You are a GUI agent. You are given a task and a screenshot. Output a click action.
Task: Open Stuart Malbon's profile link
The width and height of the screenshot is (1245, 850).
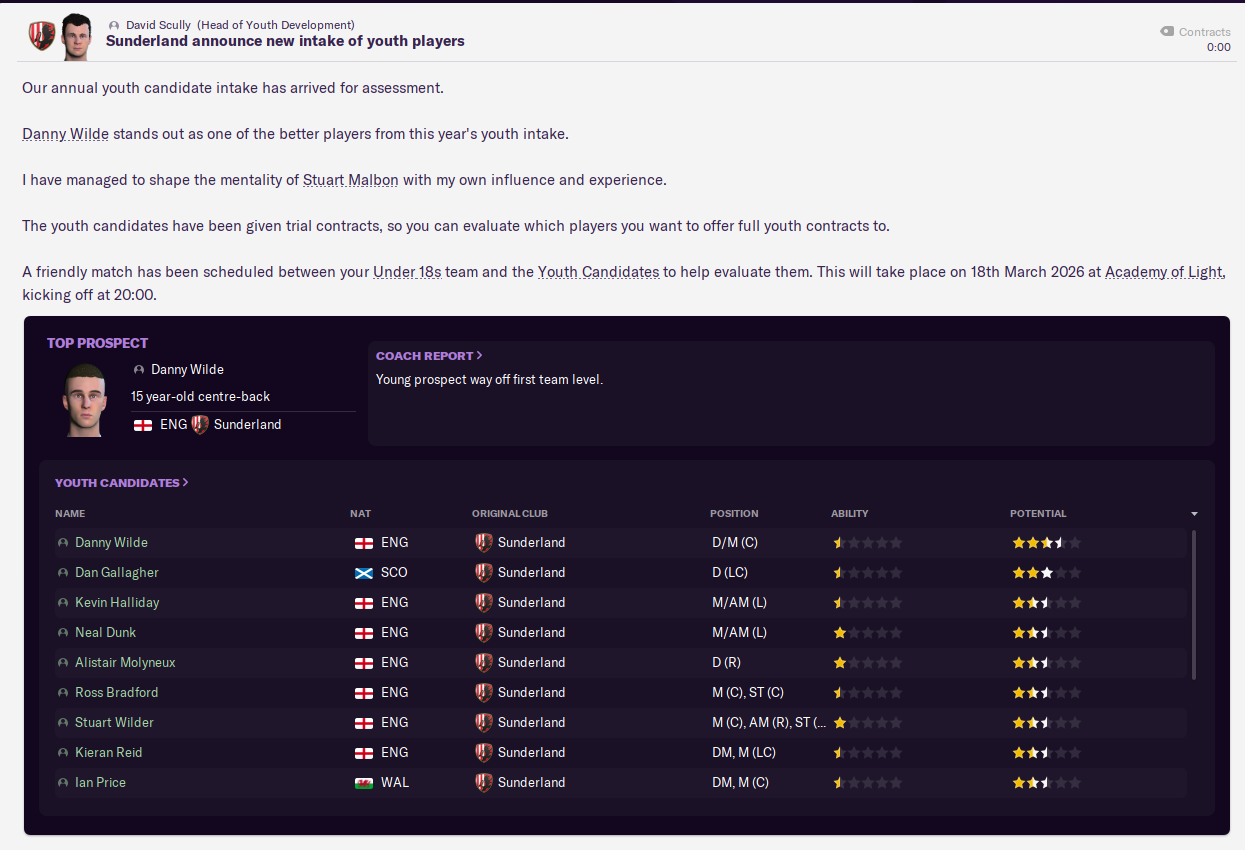pyautogui.click(x=351, y=180)
